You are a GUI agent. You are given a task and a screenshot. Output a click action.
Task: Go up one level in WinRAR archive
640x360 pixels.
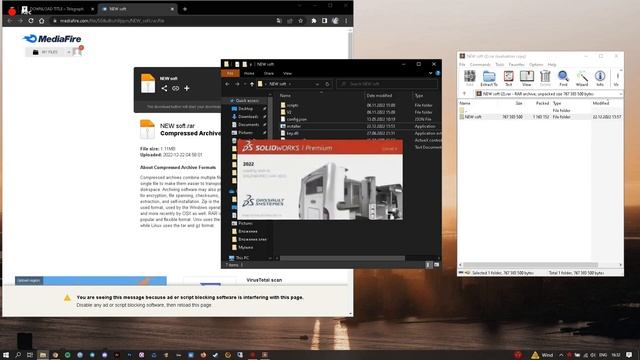[x=464, y=94]
